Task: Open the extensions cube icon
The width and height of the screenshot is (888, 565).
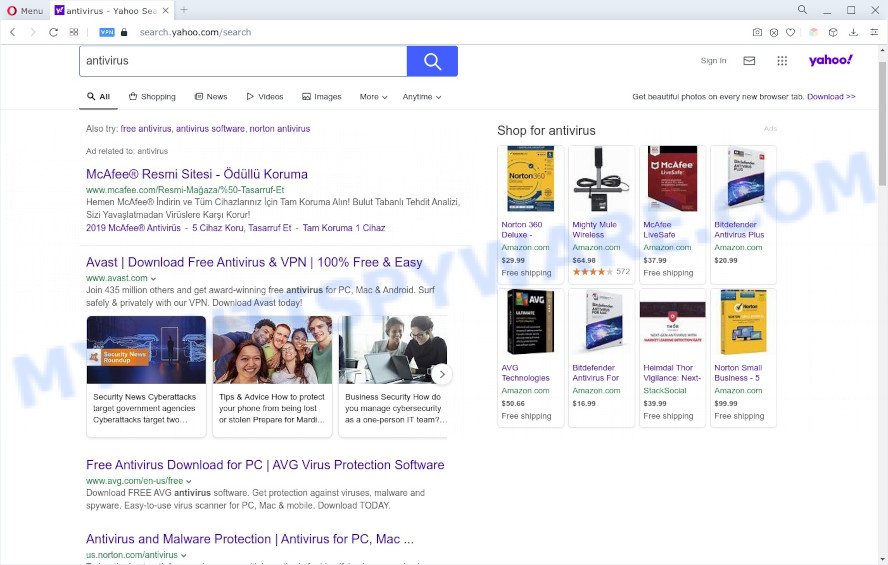Action: 833,32
